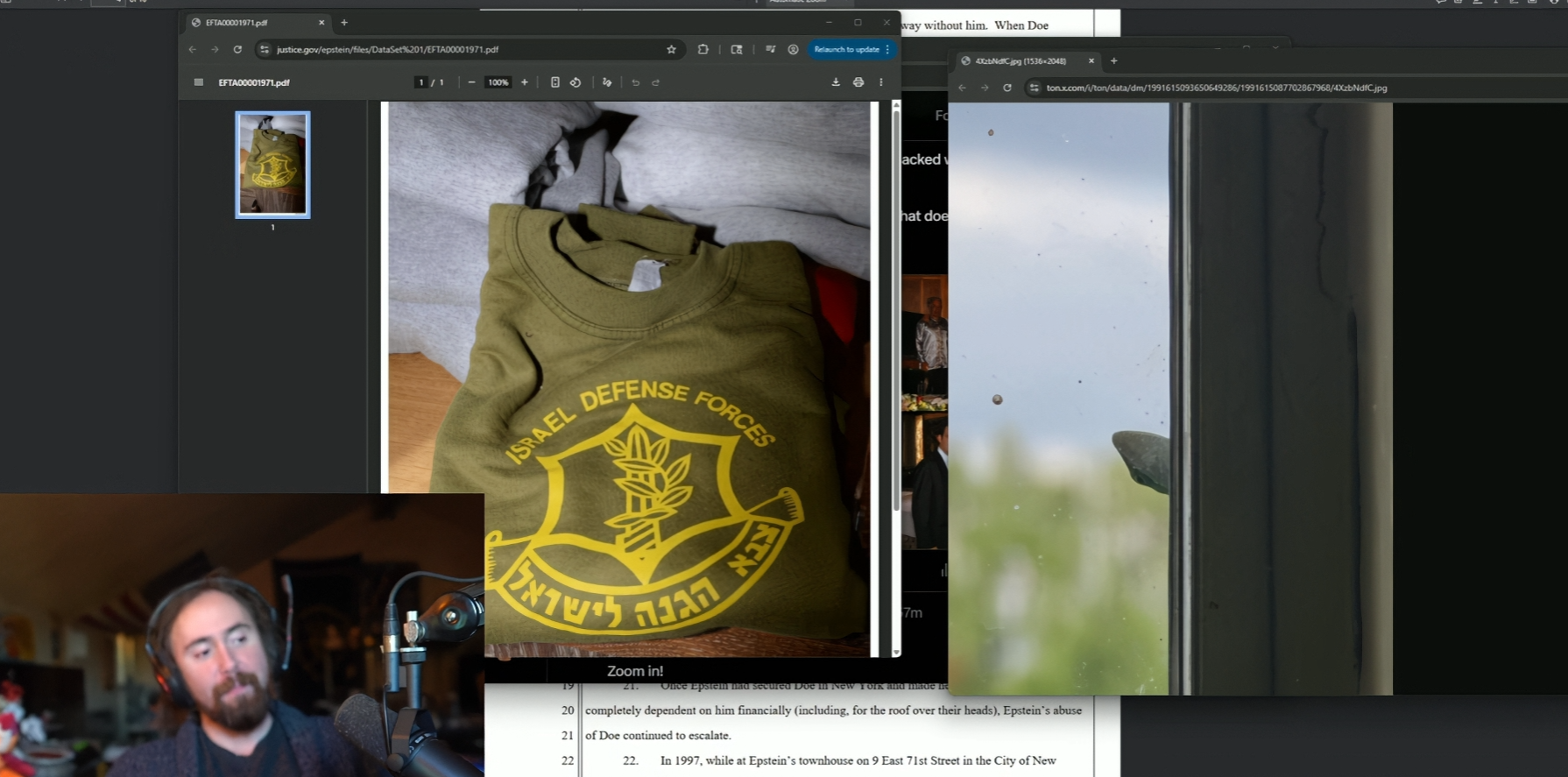Fit the PDF to page
Viewport: 1568px width, 777px height.
555,82
